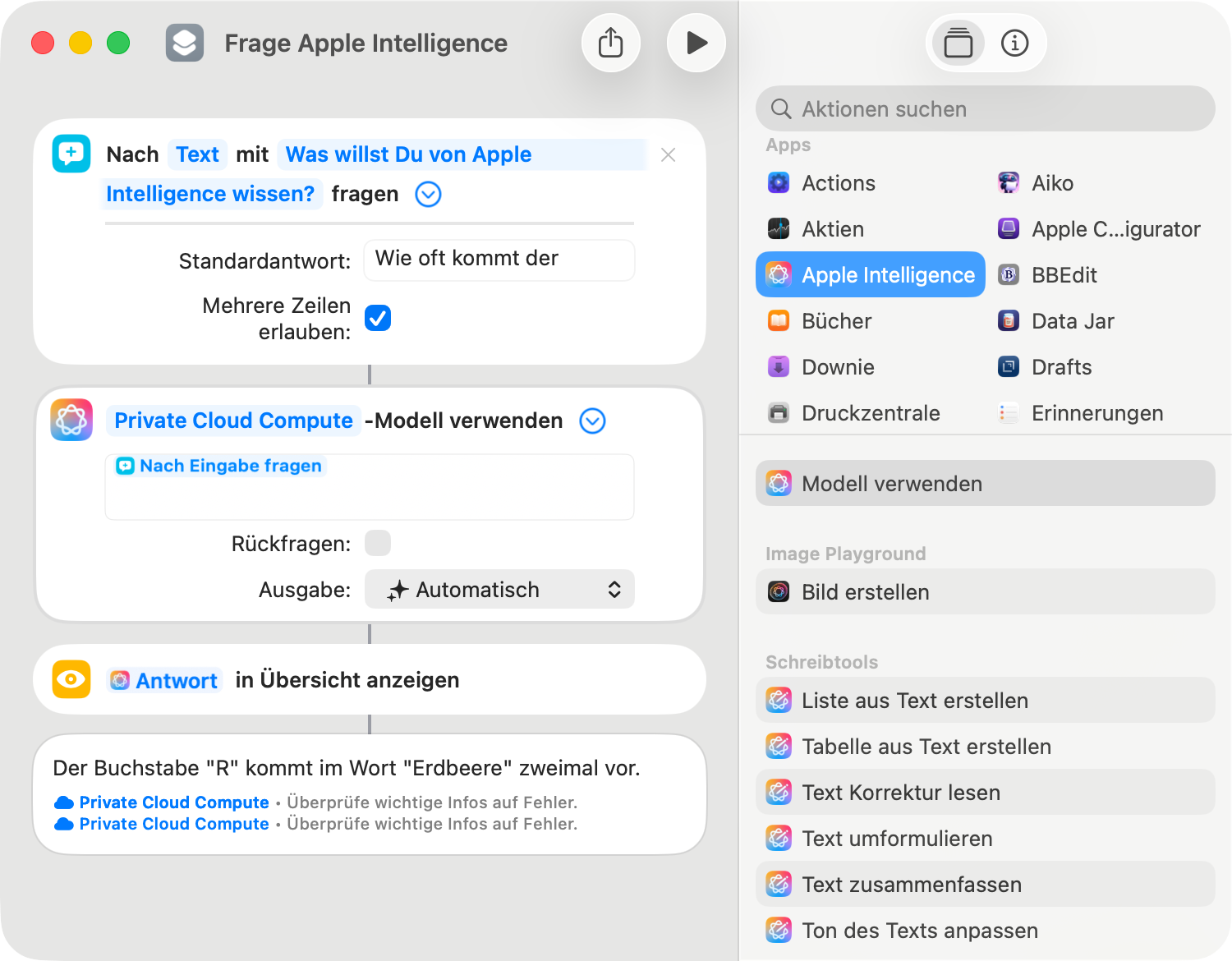
Task: Select the BBEdit app icon
Action: [1009, 274]
